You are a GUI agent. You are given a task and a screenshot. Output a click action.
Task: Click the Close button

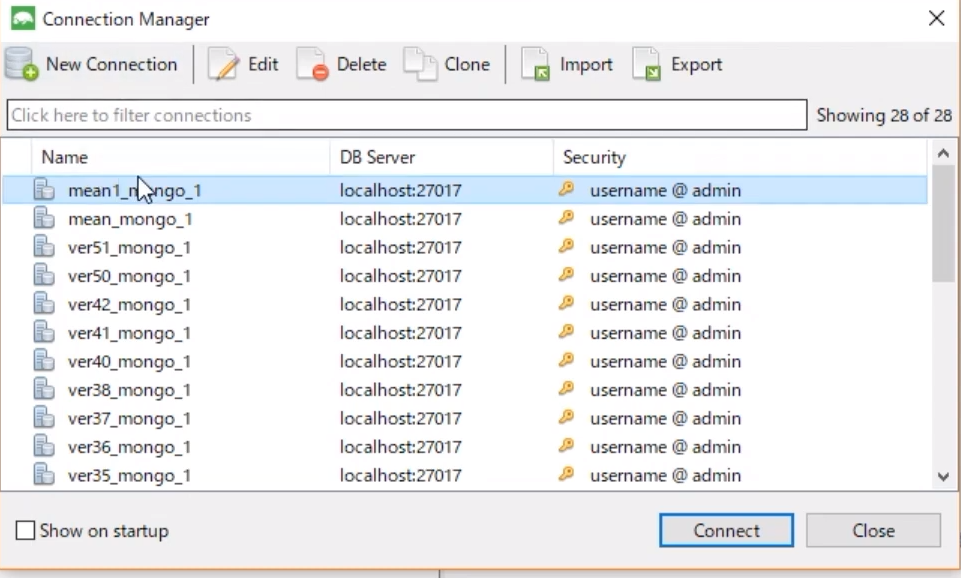(x=873, y=530)
